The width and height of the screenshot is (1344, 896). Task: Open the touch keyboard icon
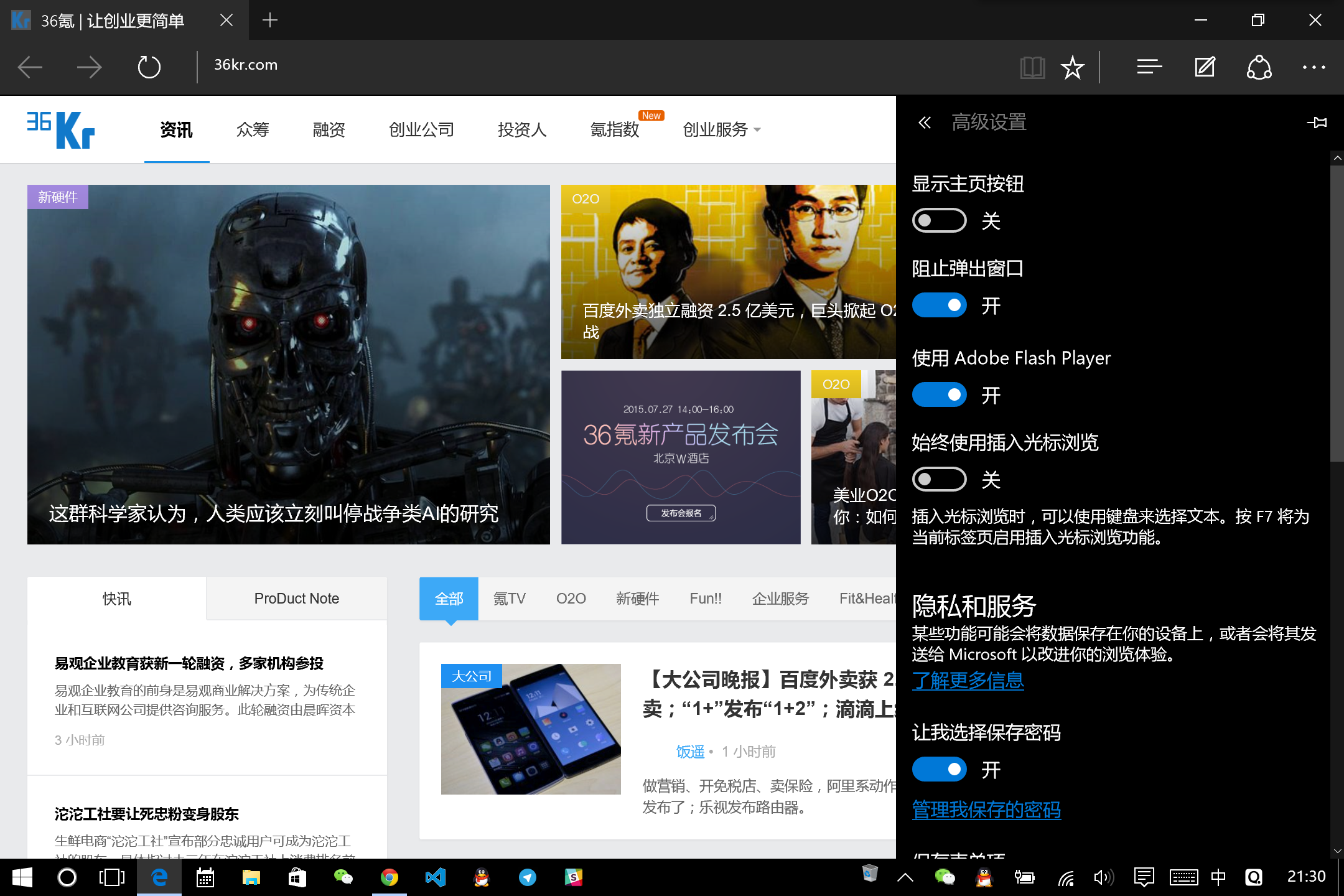[x=1183, y=877]
